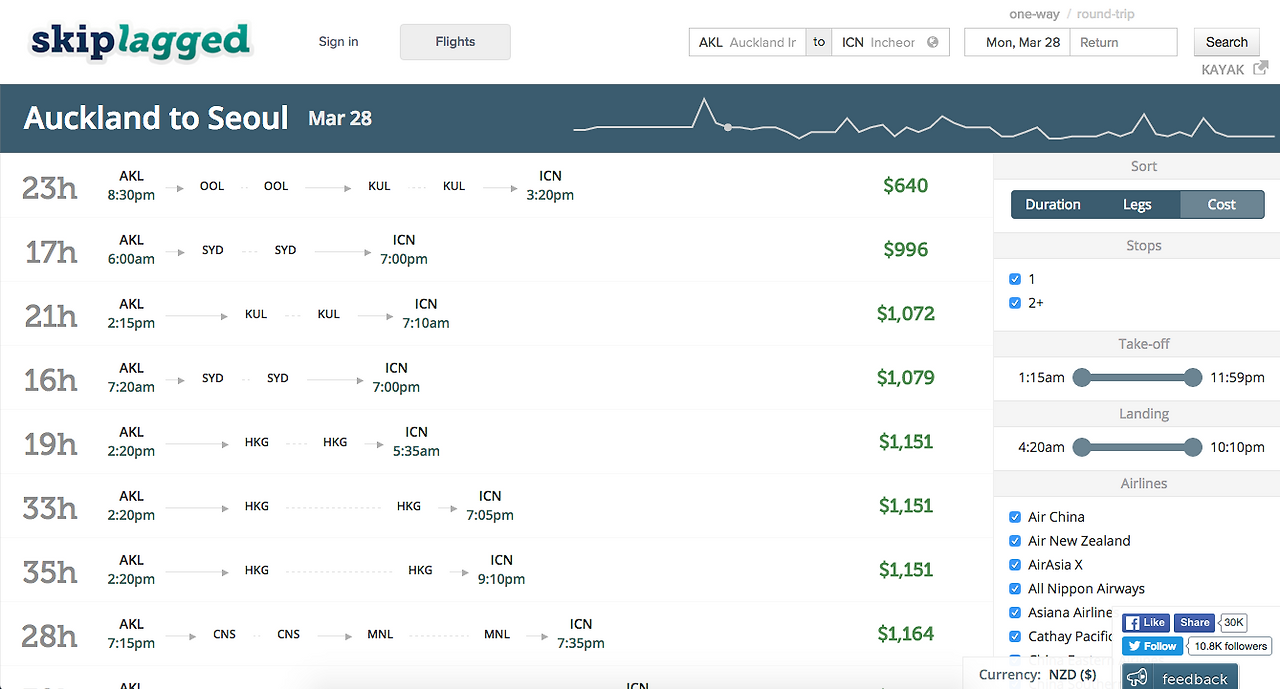This screenshot has width=1280, height=689.
Task: Select the $640 flight to ICN
Action: pyautogui.click(x=500, y=186)
